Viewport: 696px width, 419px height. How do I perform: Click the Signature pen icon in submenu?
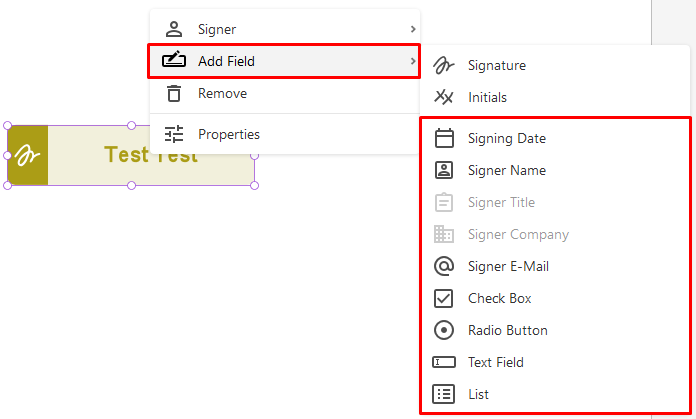pyautogui.click(x=443, y=65)
